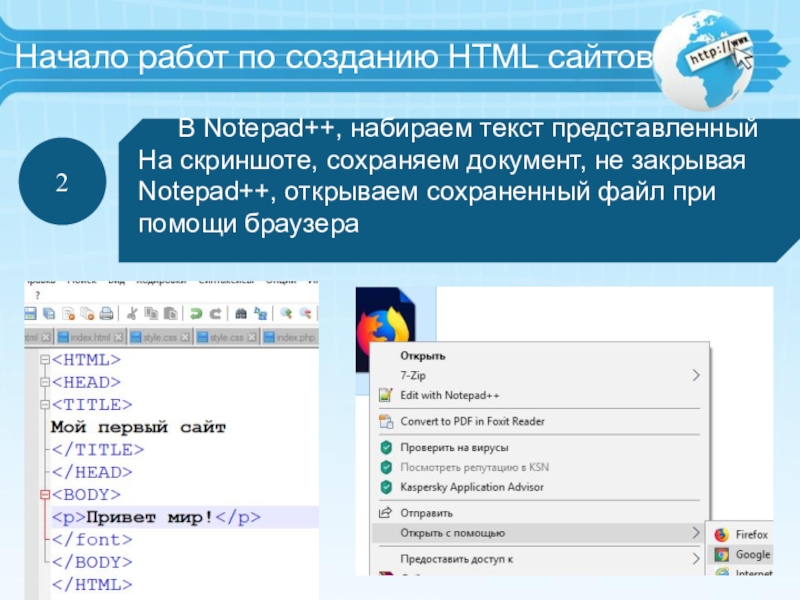The height and width of the screenshot is (600, 800).
Task: Click the Save All icon in Notepad++ toolbar
Action: coord(49,313)
